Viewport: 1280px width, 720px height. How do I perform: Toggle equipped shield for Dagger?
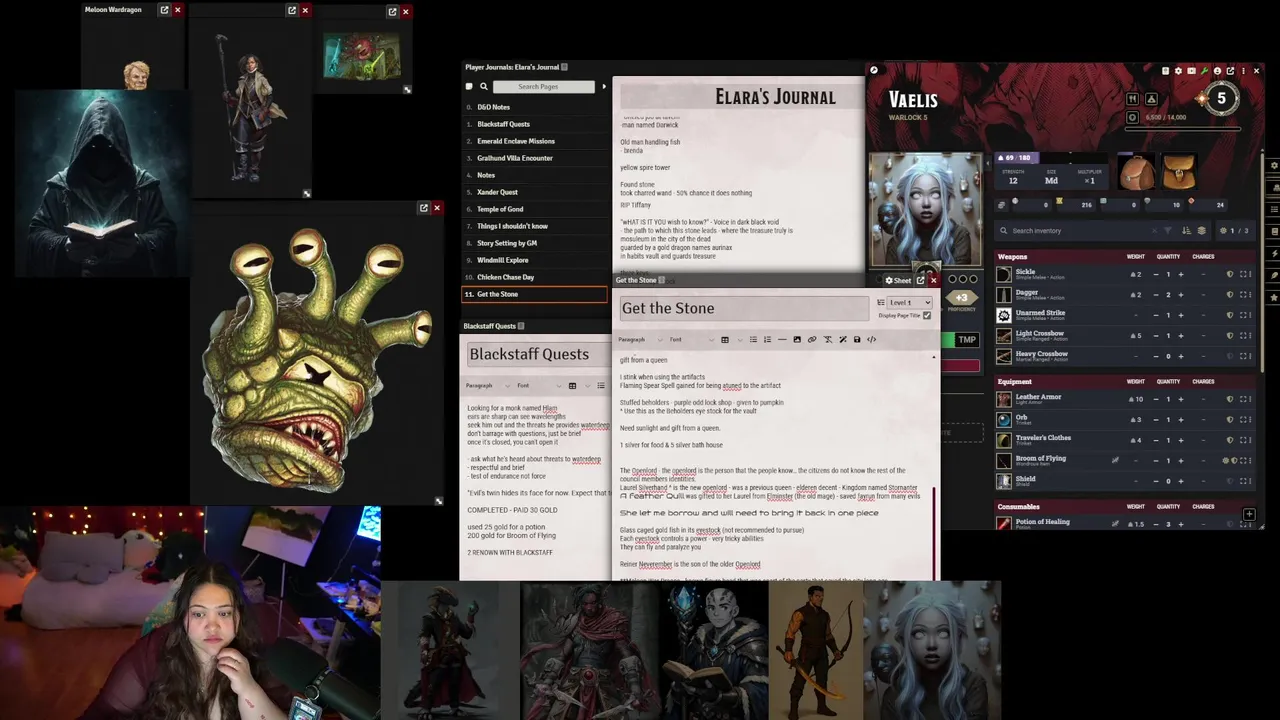click(x=1230, y=295)
